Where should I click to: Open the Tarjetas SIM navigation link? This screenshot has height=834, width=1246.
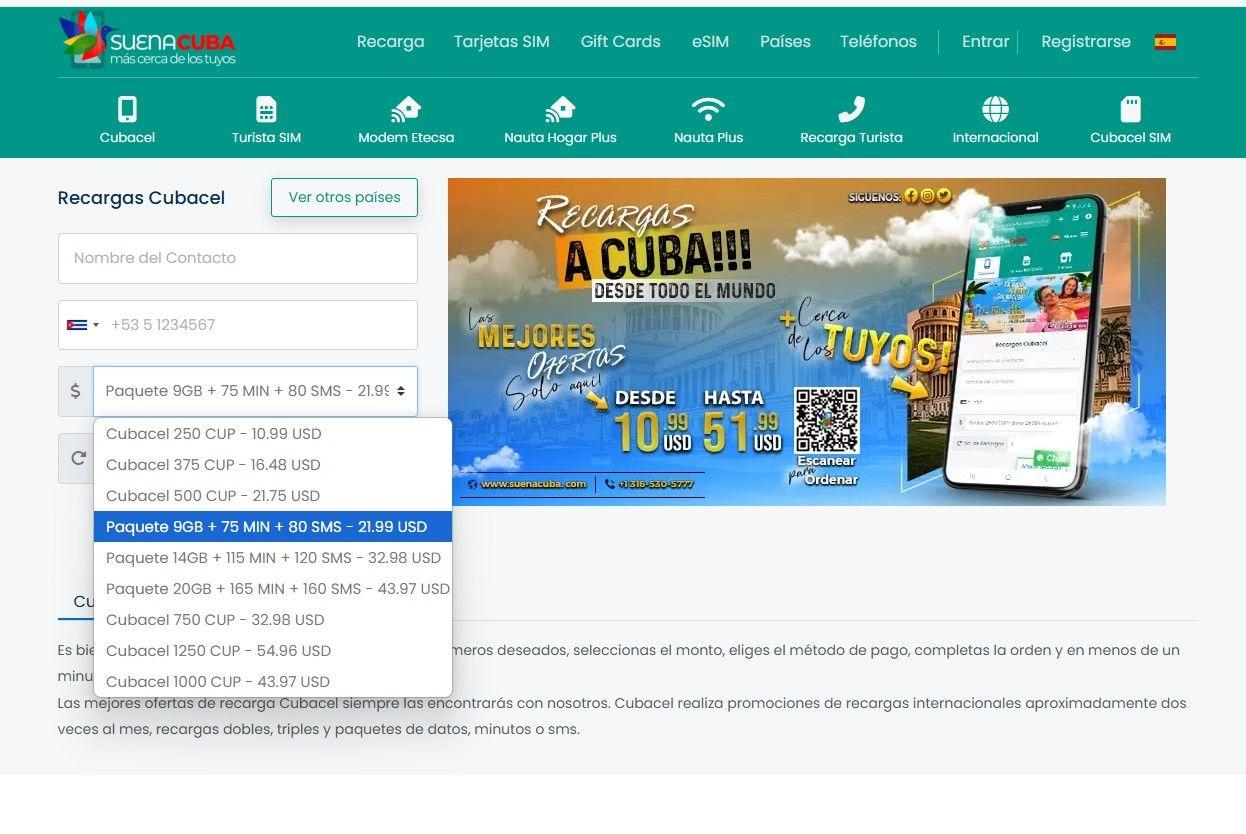(501, 42)
